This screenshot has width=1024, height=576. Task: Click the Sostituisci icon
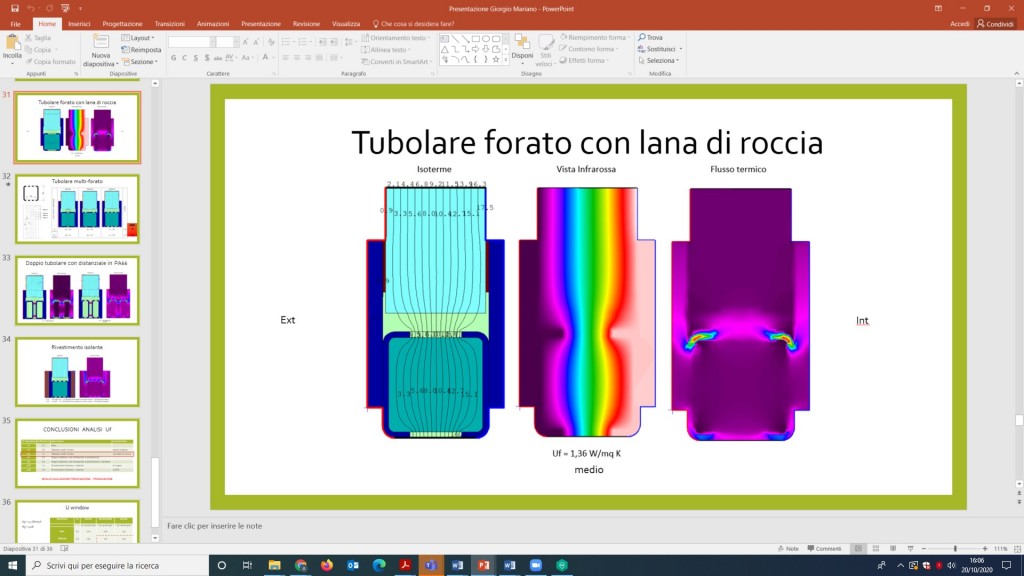[641, 47]
